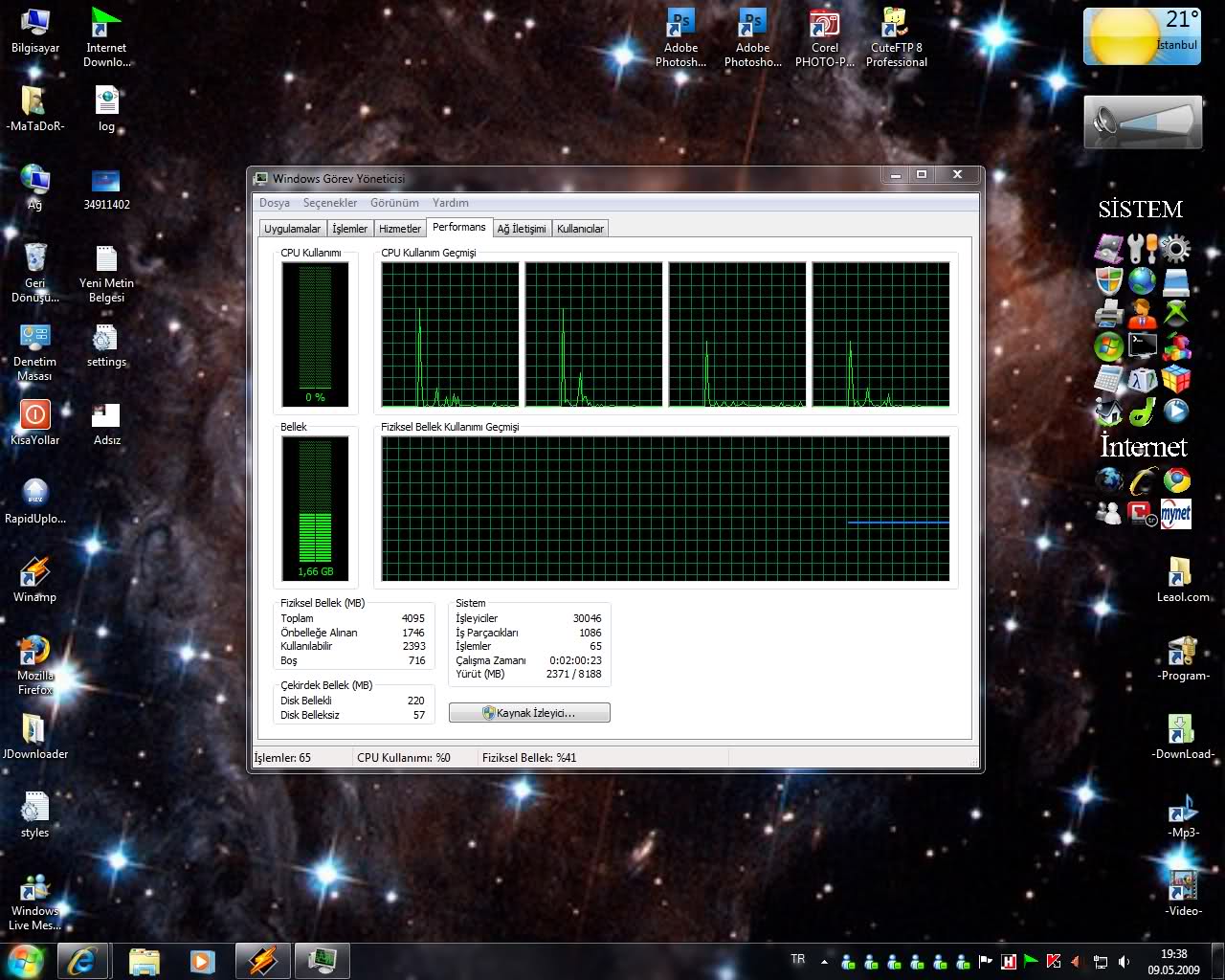Screen dimensions: 1225x980
Task: Switch to the Hizmetler tab
Action: (399, 229)
